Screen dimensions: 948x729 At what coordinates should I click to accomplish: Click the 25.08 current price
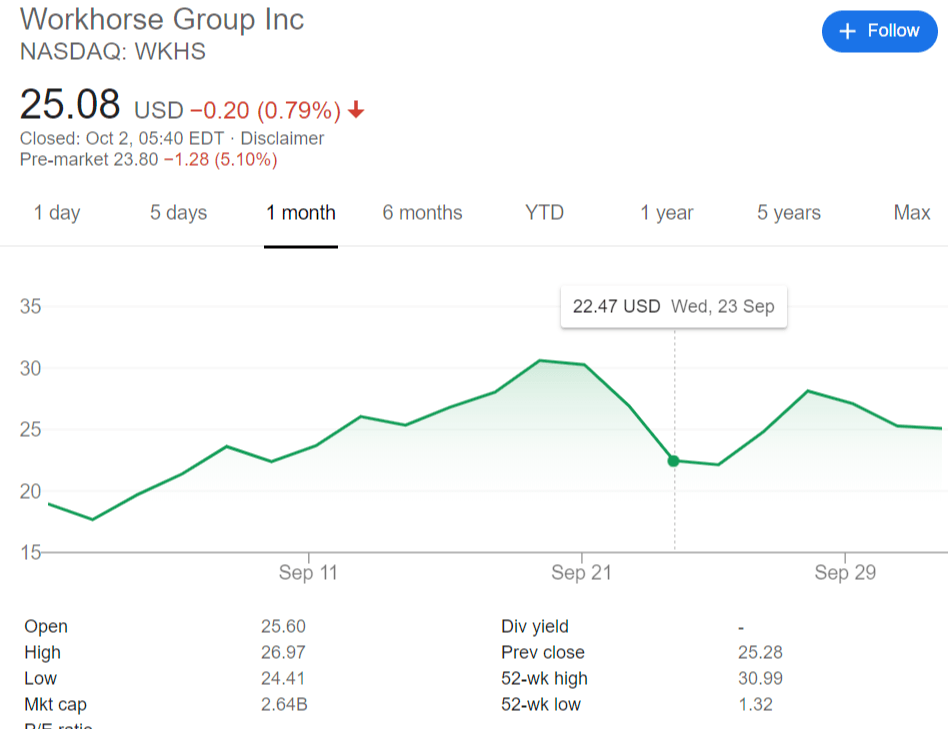(70, 104)
